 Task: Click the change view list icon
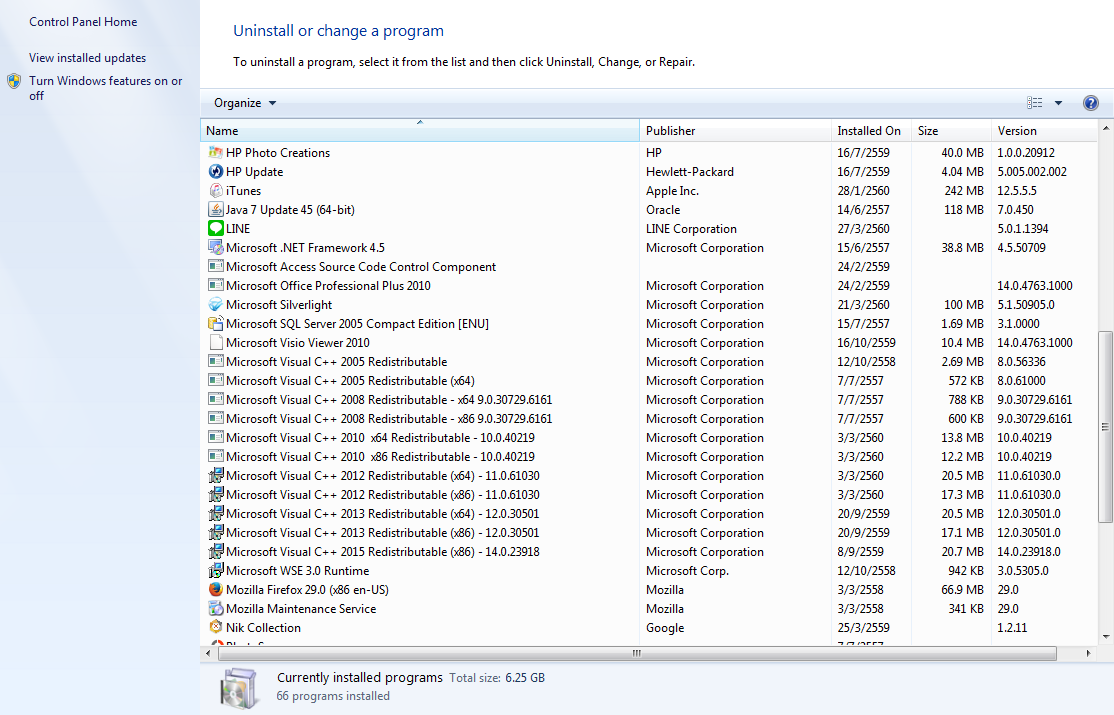[1034, 103]
